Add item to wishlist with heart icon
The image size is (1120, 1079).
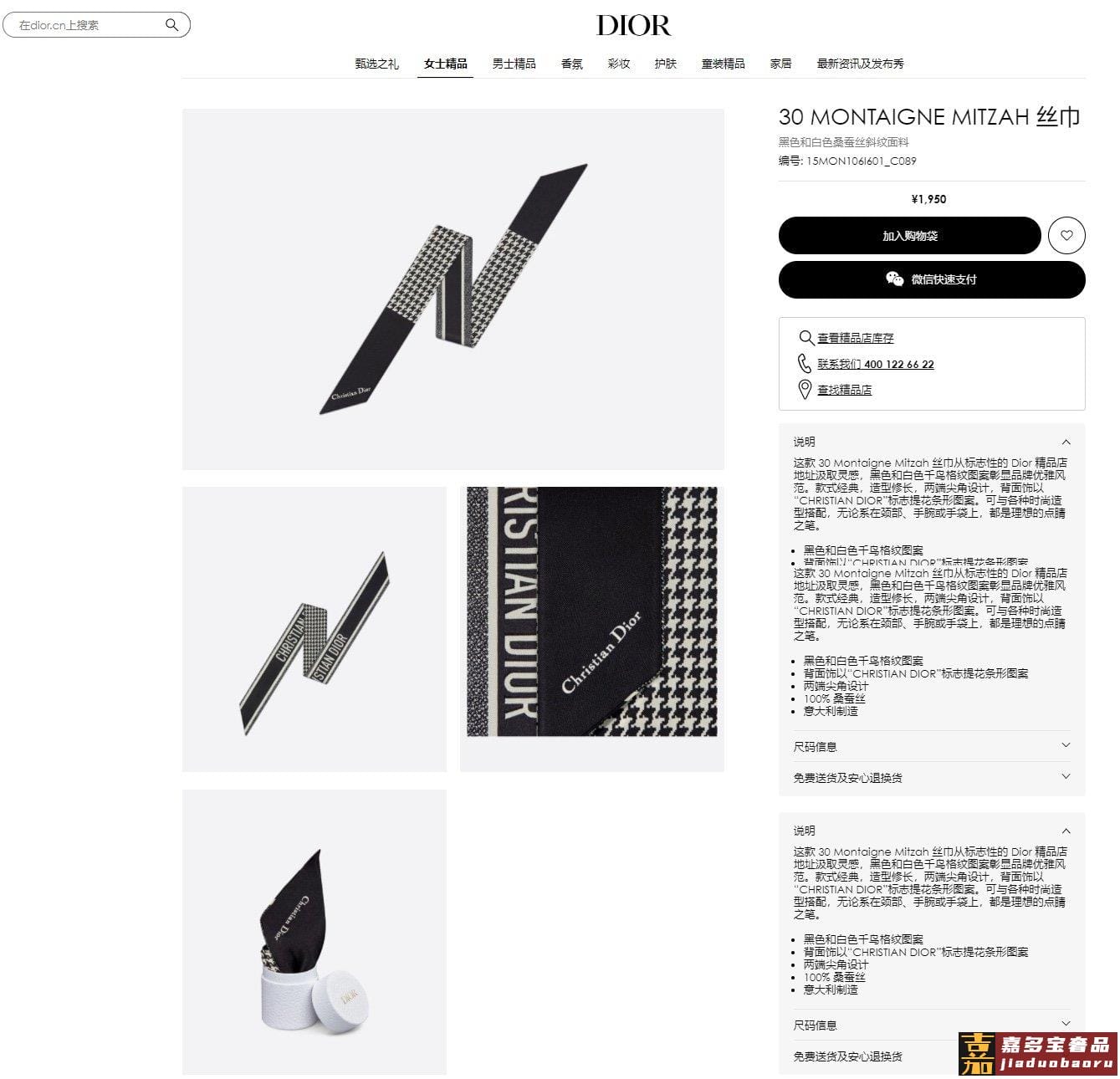[1066, 236]
